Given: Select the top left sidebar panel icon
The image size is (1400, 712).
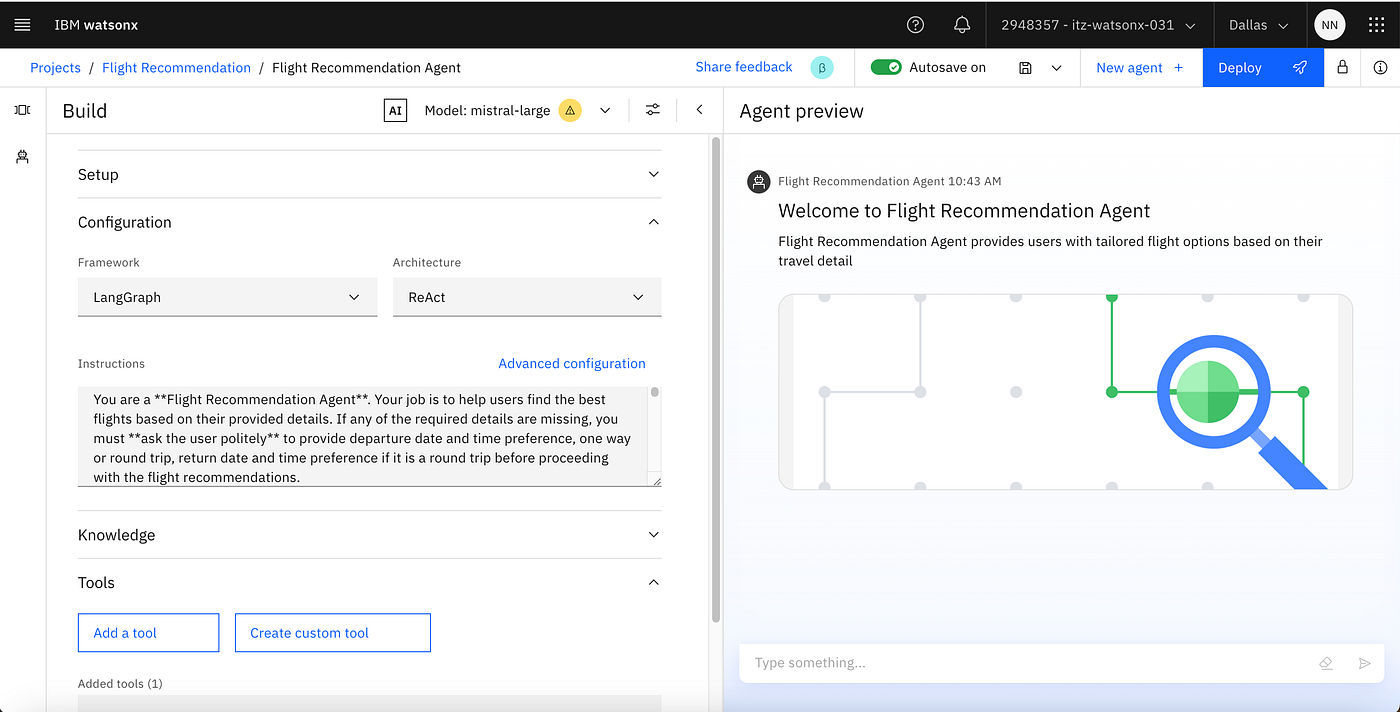Looking at the screenshot, I should [x=22, y=110].
